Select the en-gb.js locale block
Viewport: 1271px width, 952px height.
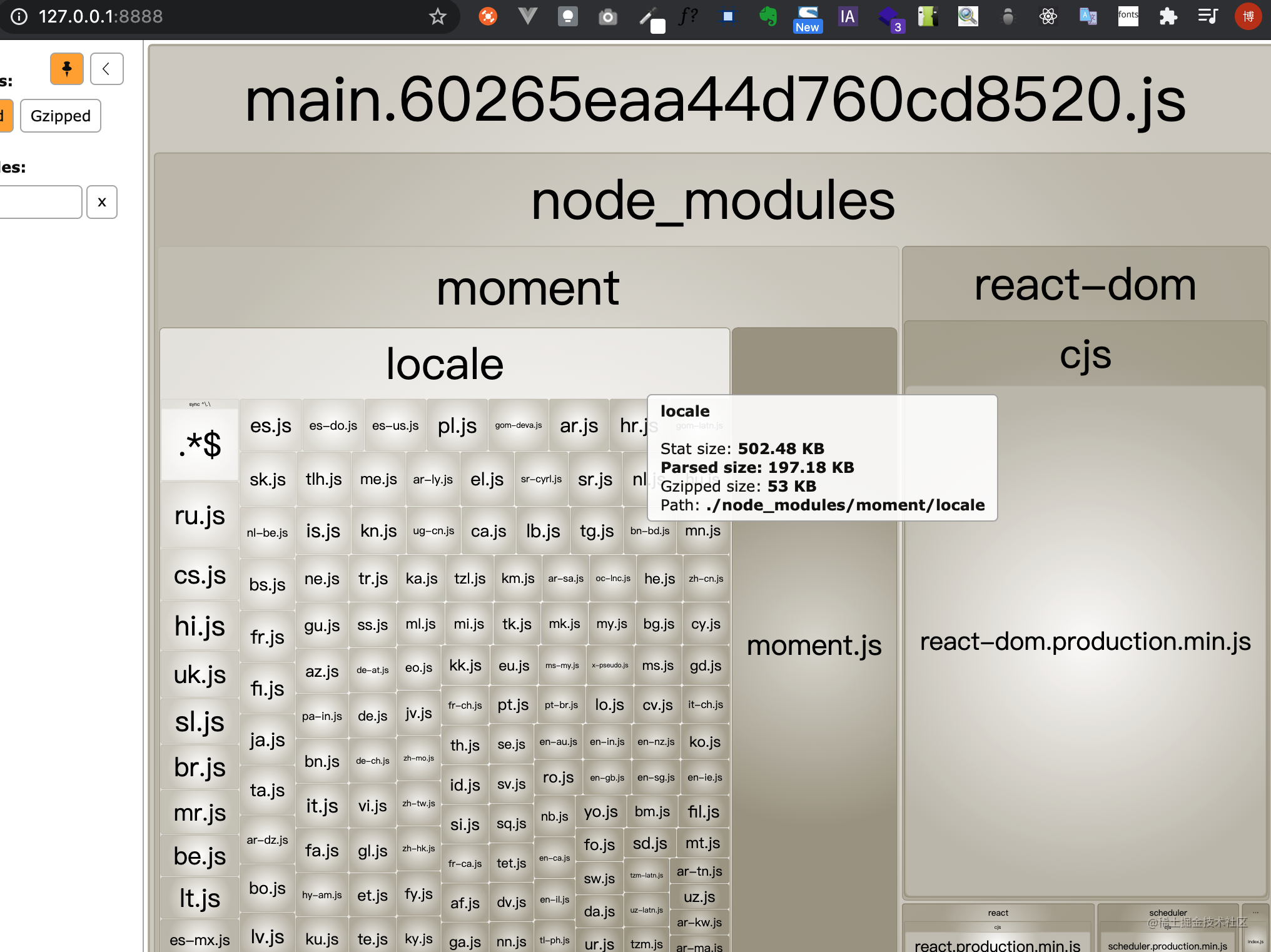click(x=607, y=778)
